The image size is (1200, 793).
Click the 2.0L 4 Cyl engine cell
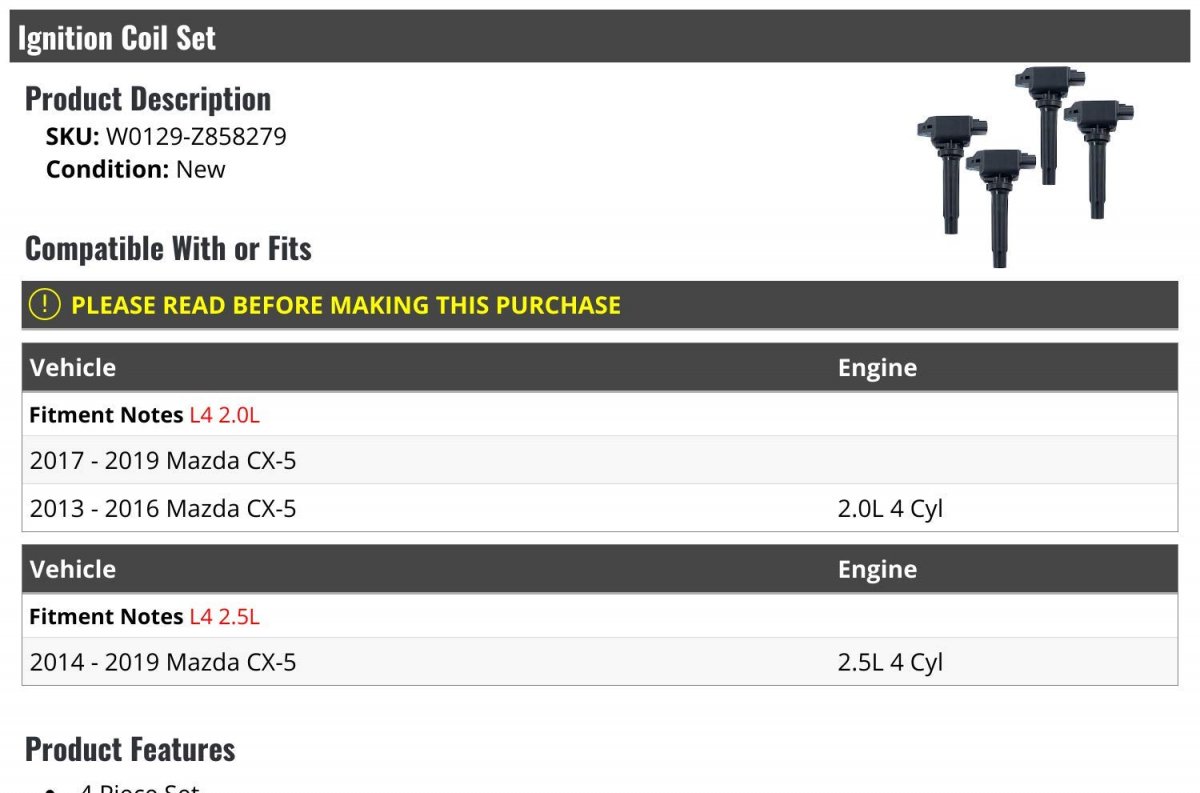pos(890,509)
